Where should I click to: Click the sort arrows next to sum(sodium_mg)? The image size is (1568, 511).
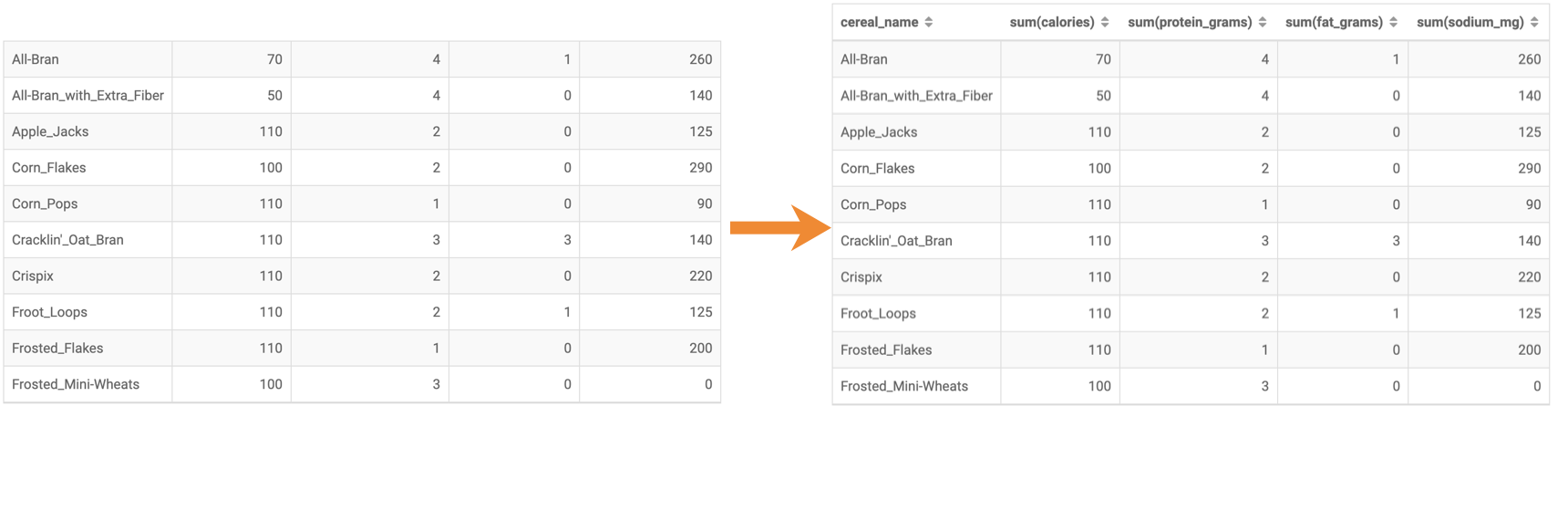pyautogui.click(x=1534, y=22)
